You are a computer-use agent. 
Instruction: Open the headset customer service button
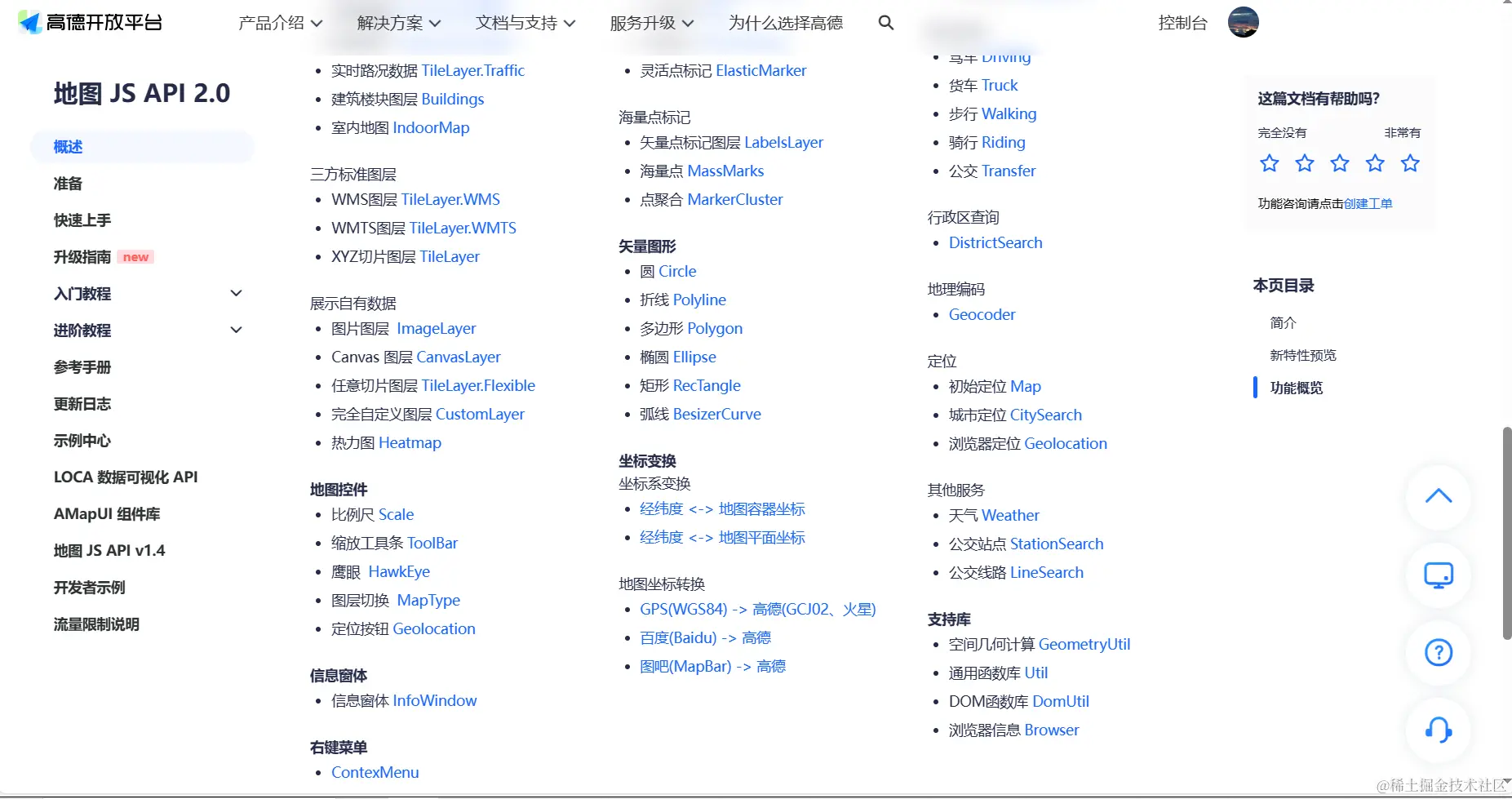[1439, 730]
